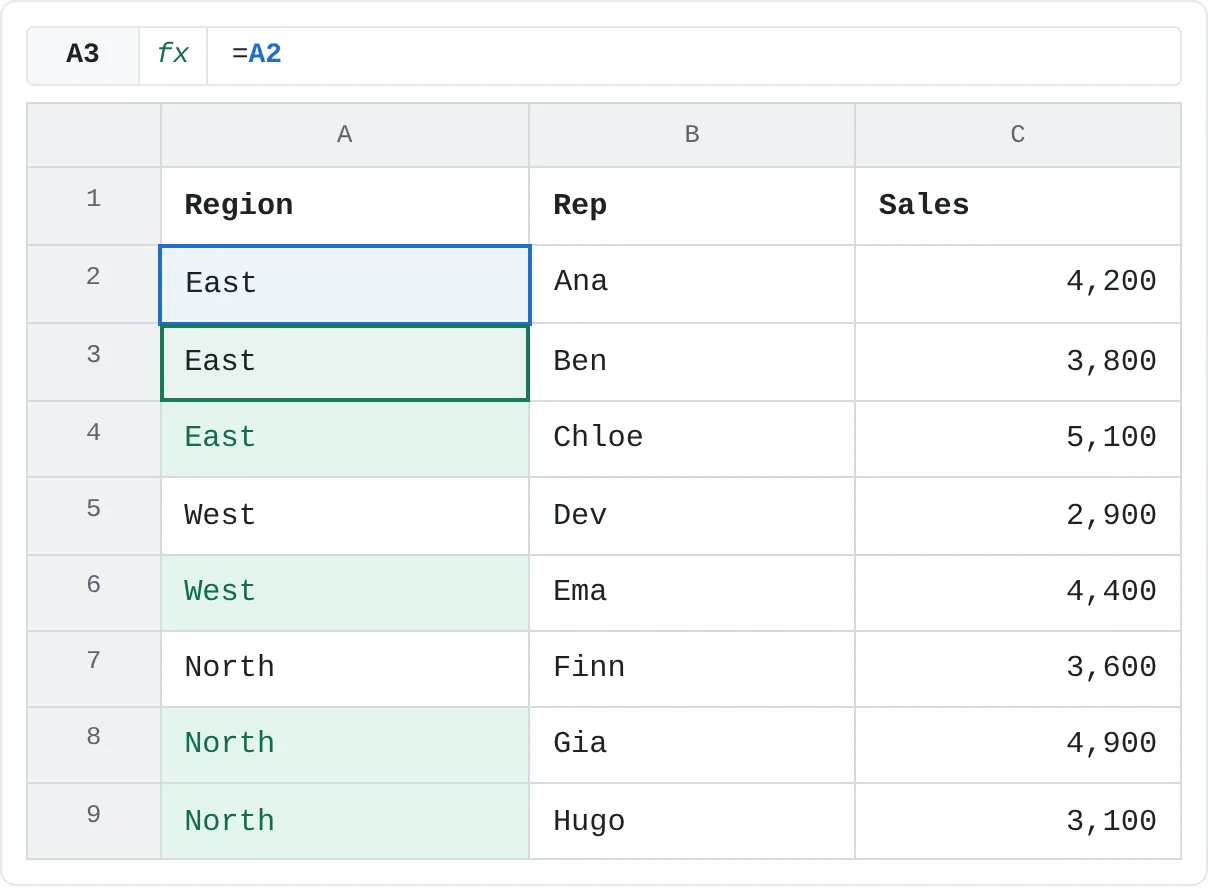1208x888 pixels.
Task: Select row 2 by its row header
Action: (x=94, y=284)
